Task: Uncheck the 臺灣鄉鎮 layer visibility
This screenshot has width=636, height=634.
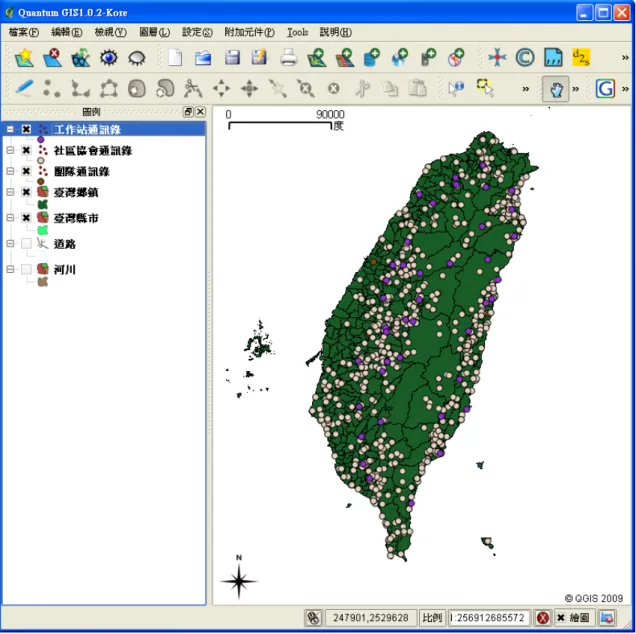Action: [26, 192]
